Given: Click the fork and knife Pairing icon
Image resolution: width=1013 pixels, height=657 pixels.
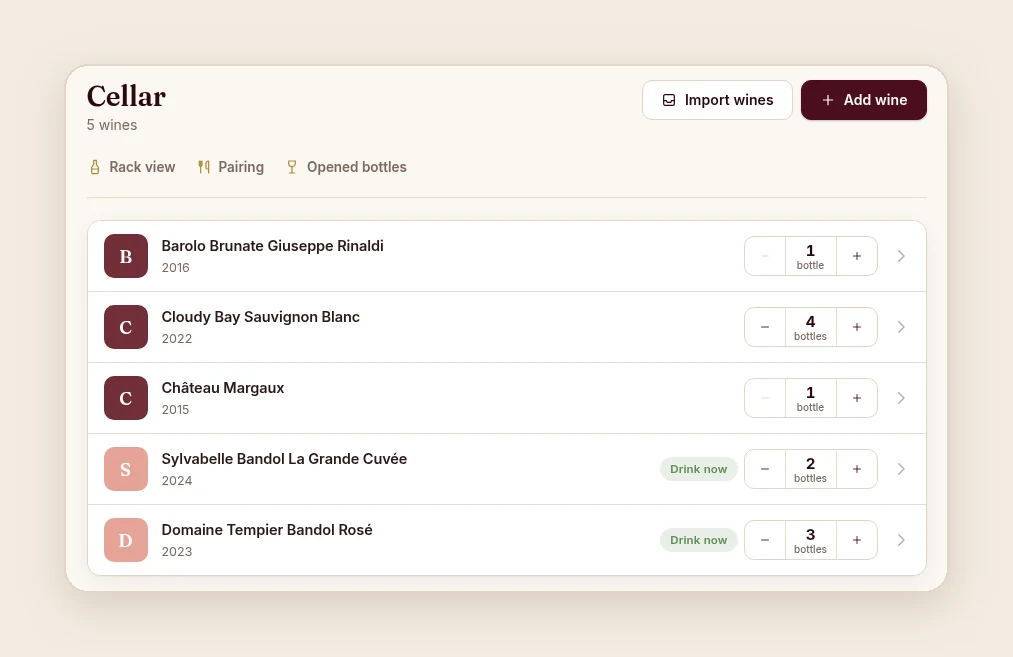Looking at the screenshot, I should tap(204, 167).
